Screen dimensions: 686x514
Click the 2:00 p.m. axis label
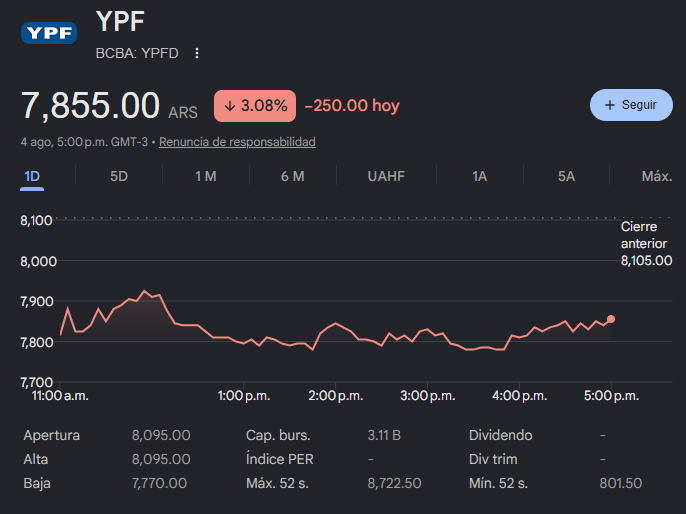[336, 396]
